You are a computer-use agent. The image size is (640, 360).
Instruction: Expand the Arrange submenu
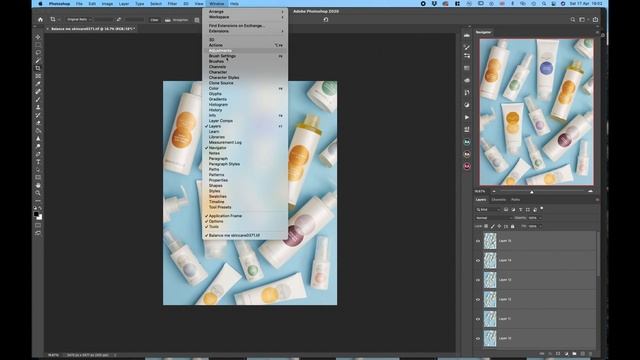(245, 11)
